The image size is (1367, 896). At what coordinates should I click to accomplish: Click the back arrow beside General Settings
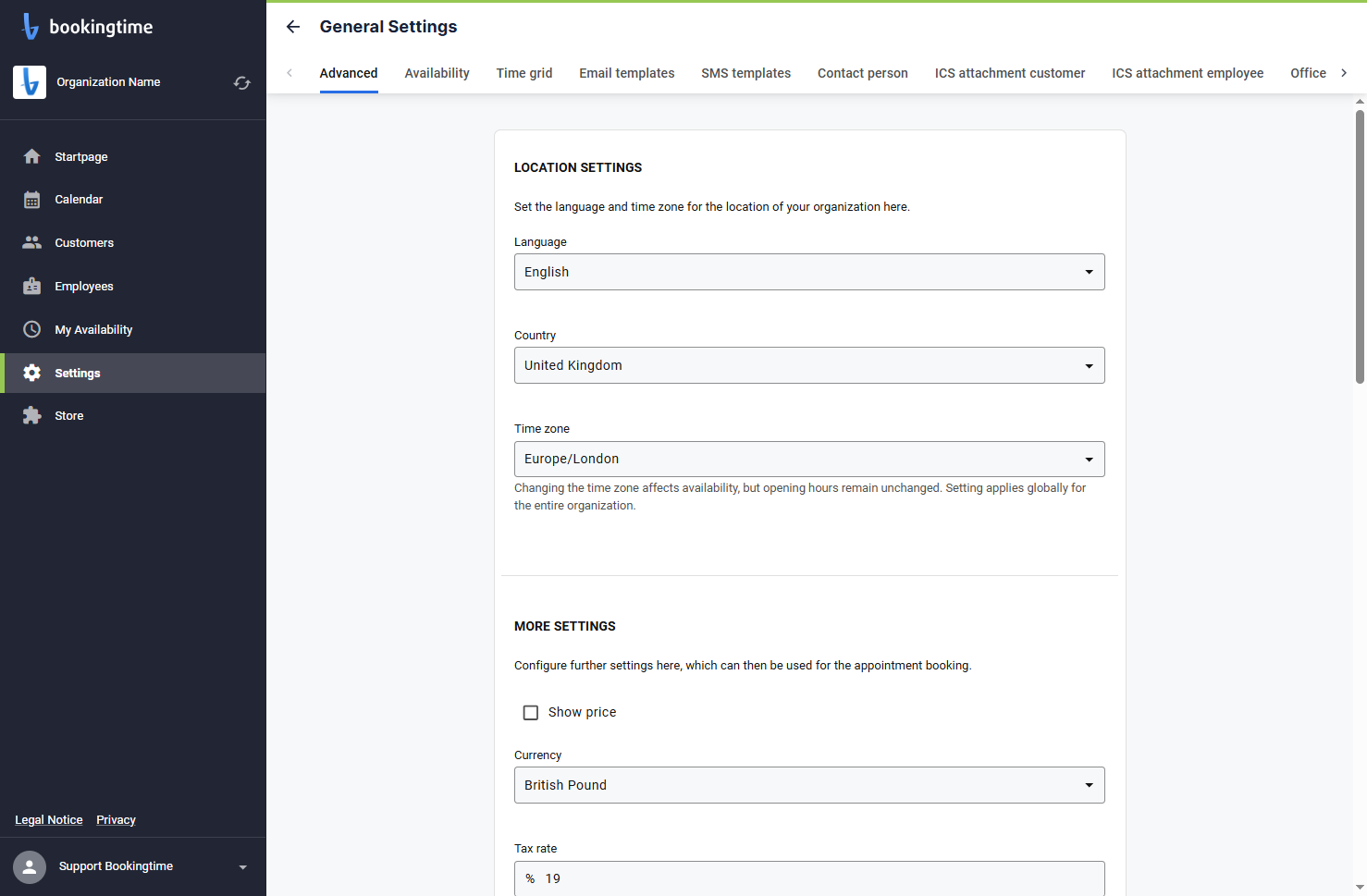pos(293,27)
